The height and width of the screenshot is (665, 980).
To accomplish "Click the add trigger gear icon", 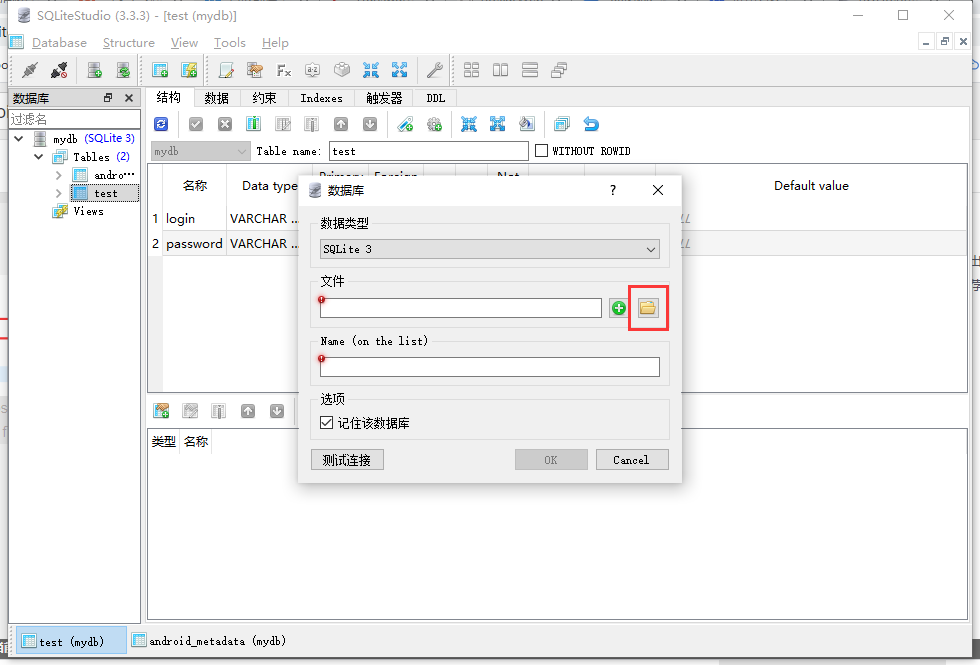I will tap(434, 124).
